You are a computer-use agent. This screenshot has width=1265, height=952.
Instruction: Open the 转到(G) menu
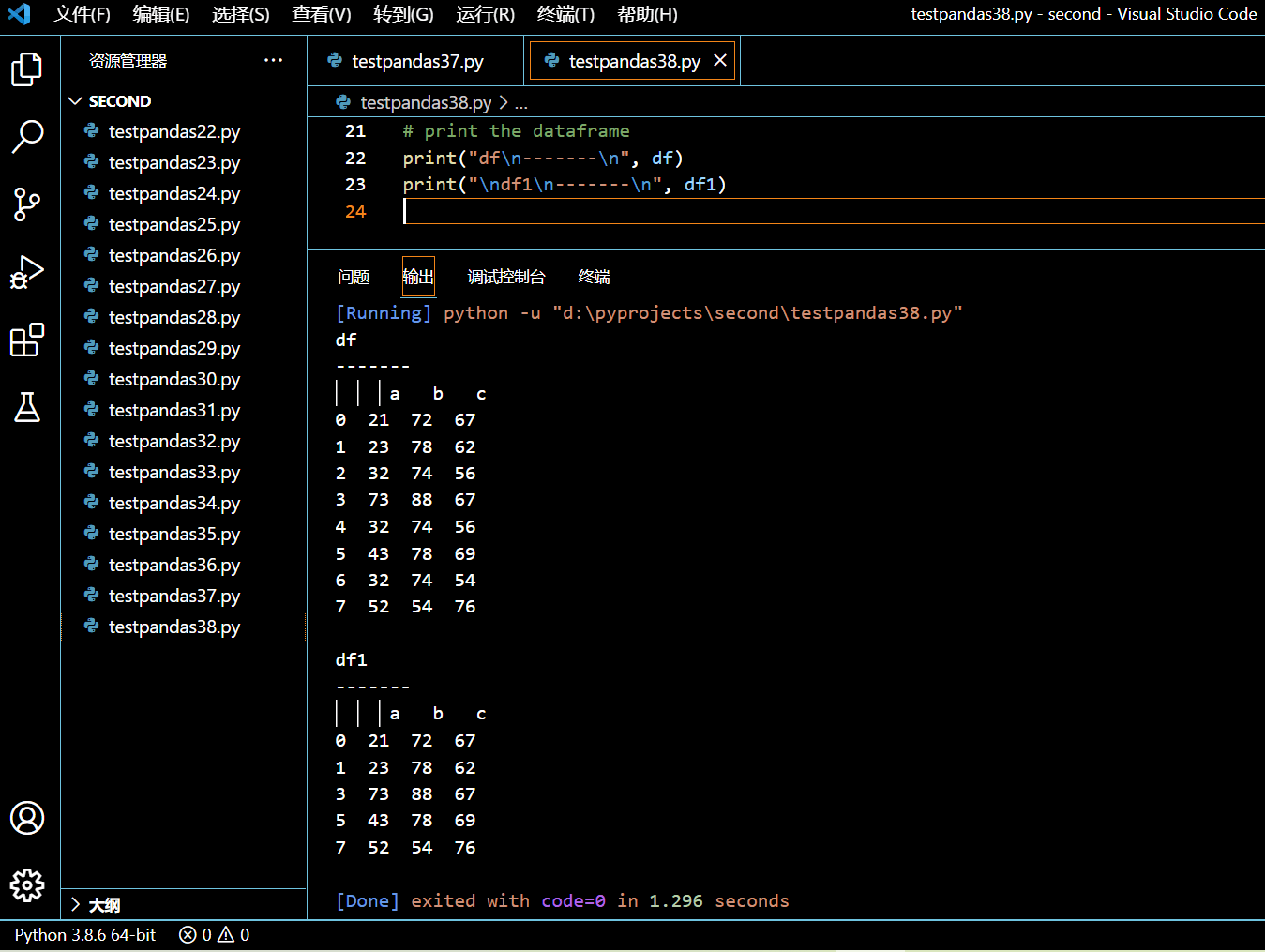(403, 14)
